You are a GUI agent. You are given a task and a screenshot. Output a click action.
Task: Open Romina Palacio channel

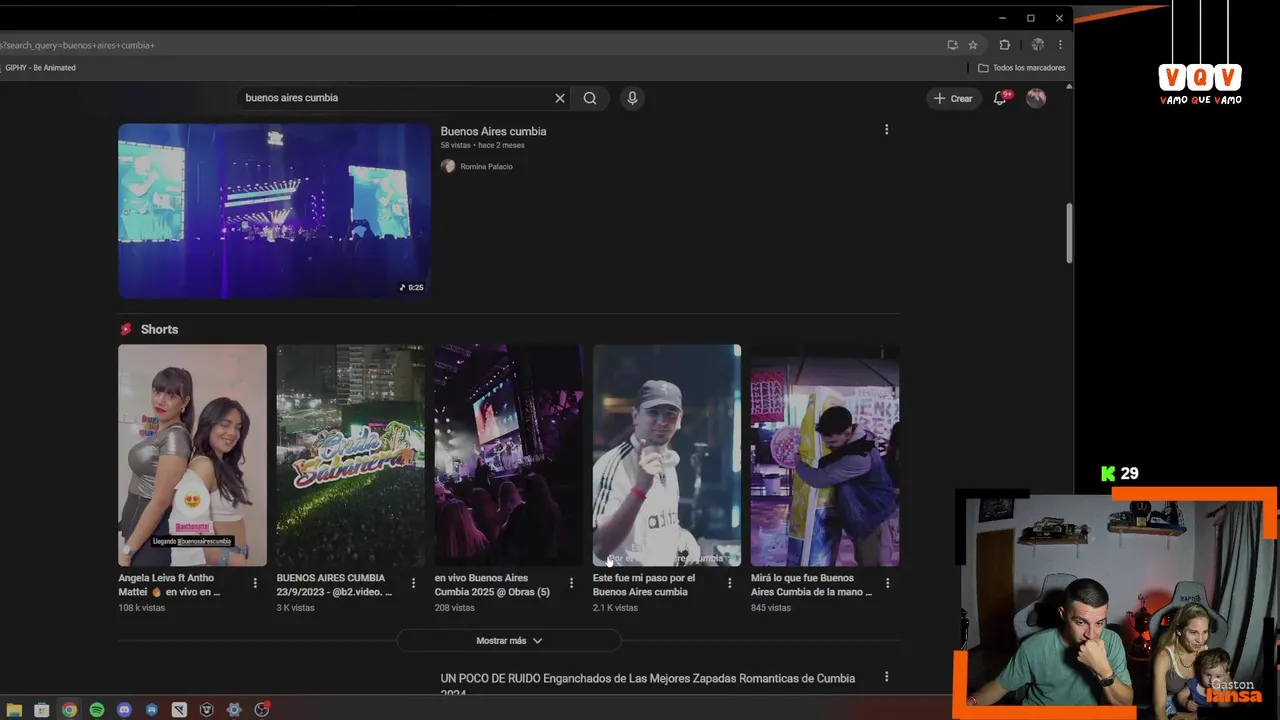(486, 166)
